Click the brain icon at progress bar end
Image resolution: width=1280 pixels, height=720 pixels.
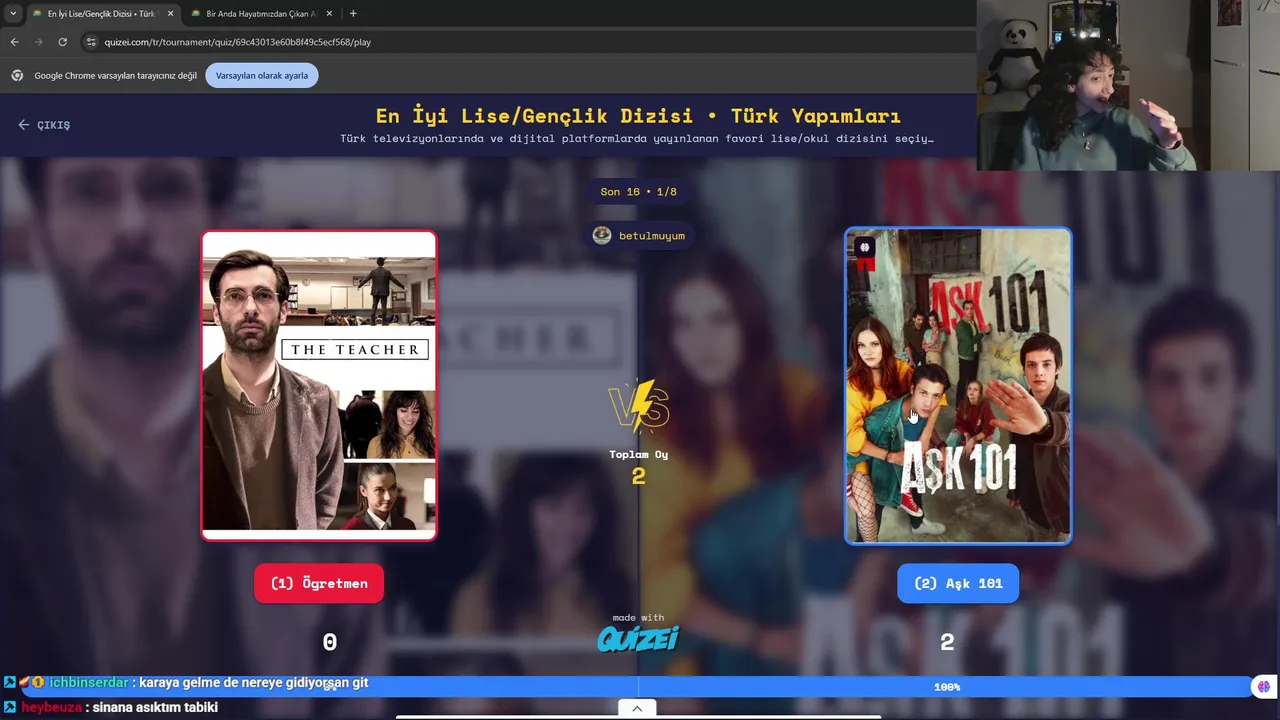1264,687
